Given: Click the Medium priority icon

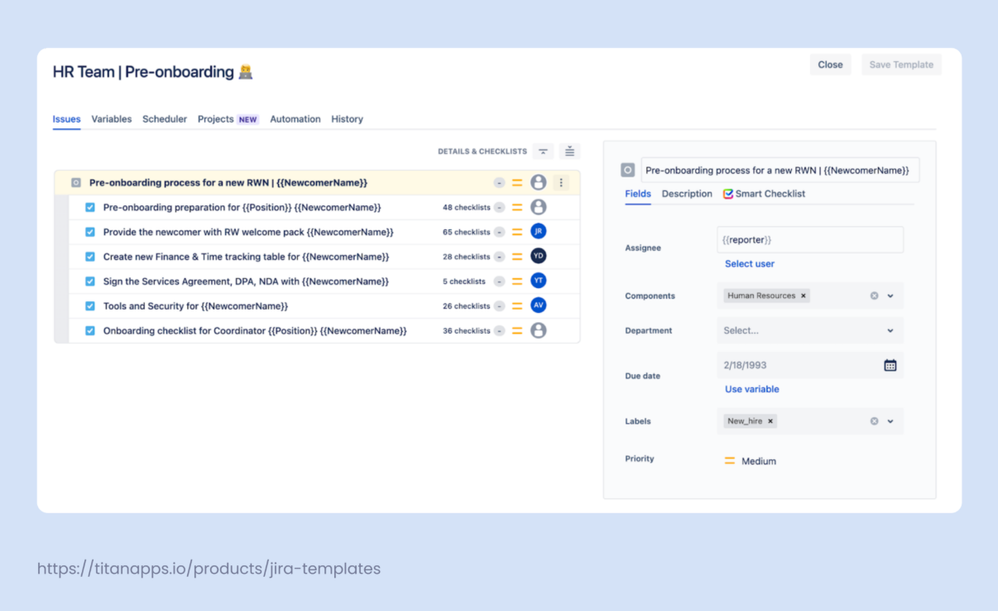Looking at the screenshot, I should pos(731,461).
